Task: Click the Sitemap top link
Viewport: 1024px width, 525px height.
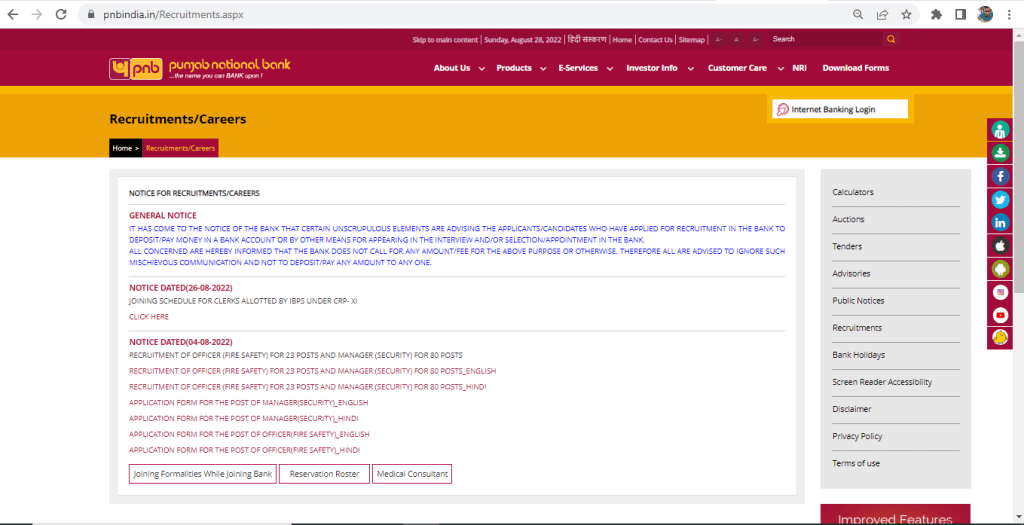Action: [x=692, y=40]
